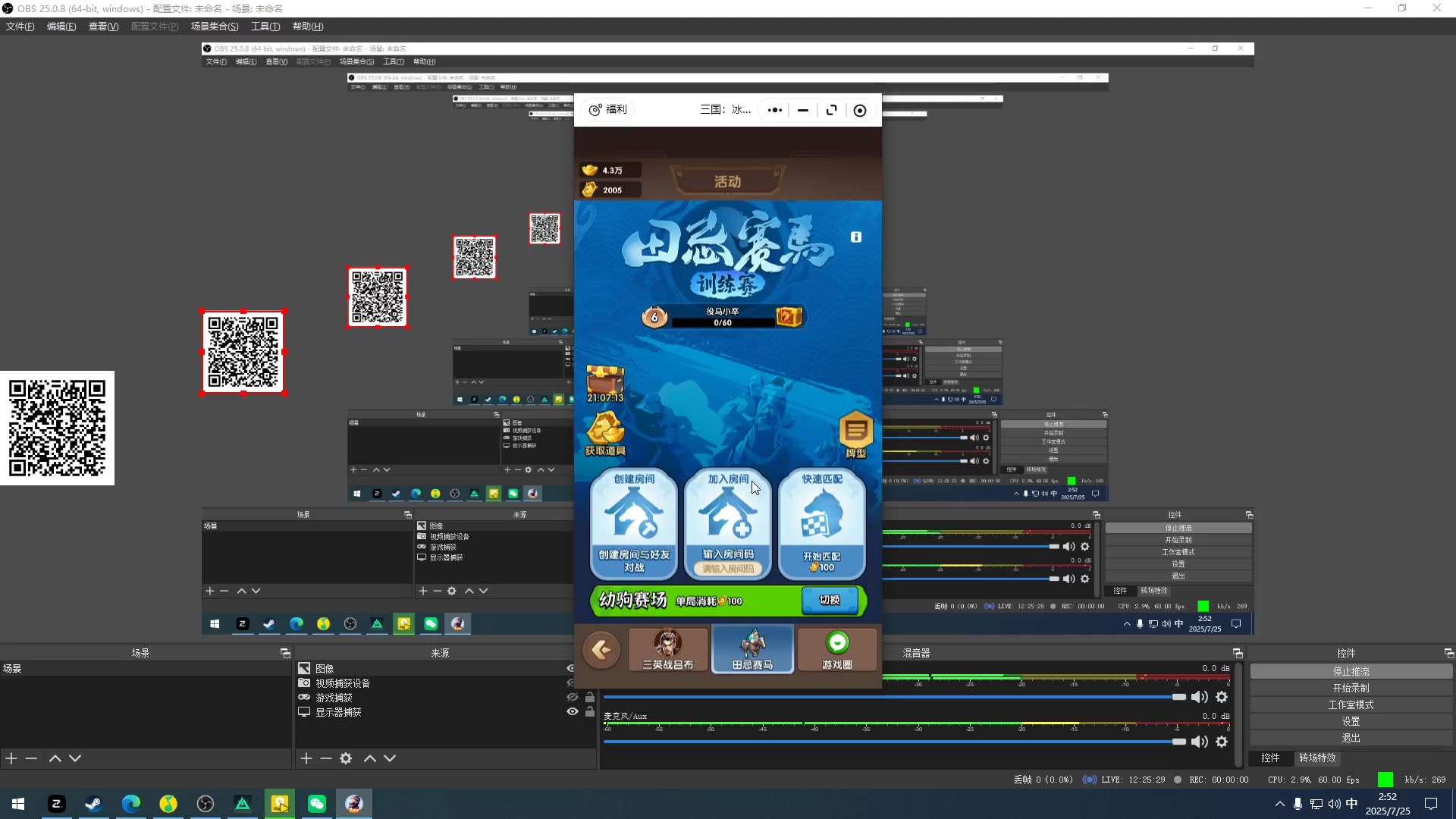This screenshot has height=819, width=1456.
Task: Mute the 麦克风/Aux channel
Action: tap(1200, 742)
